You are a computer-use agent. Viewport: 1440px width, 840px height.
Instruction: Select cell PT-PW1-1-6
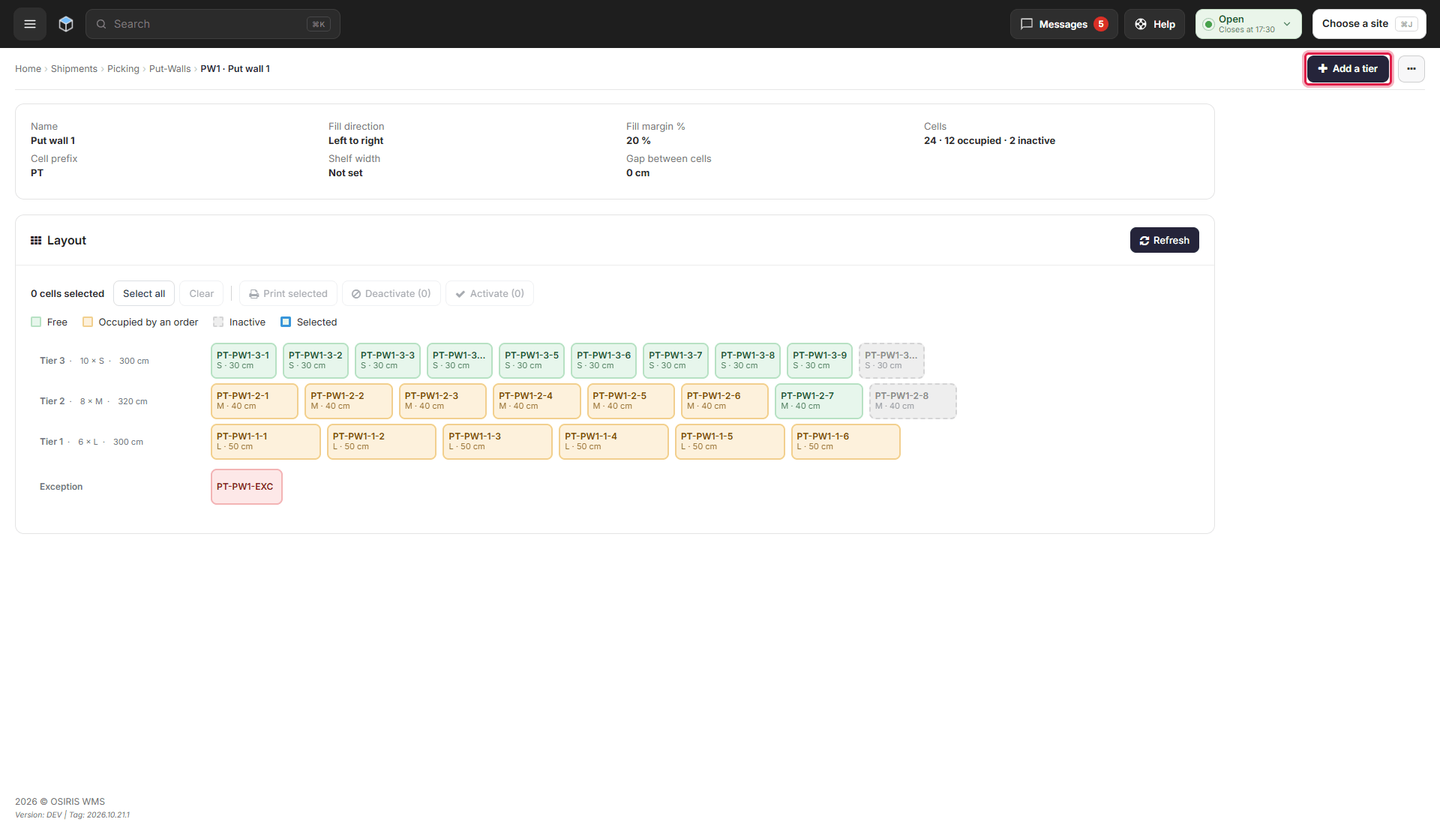click(x=846, y=442)
